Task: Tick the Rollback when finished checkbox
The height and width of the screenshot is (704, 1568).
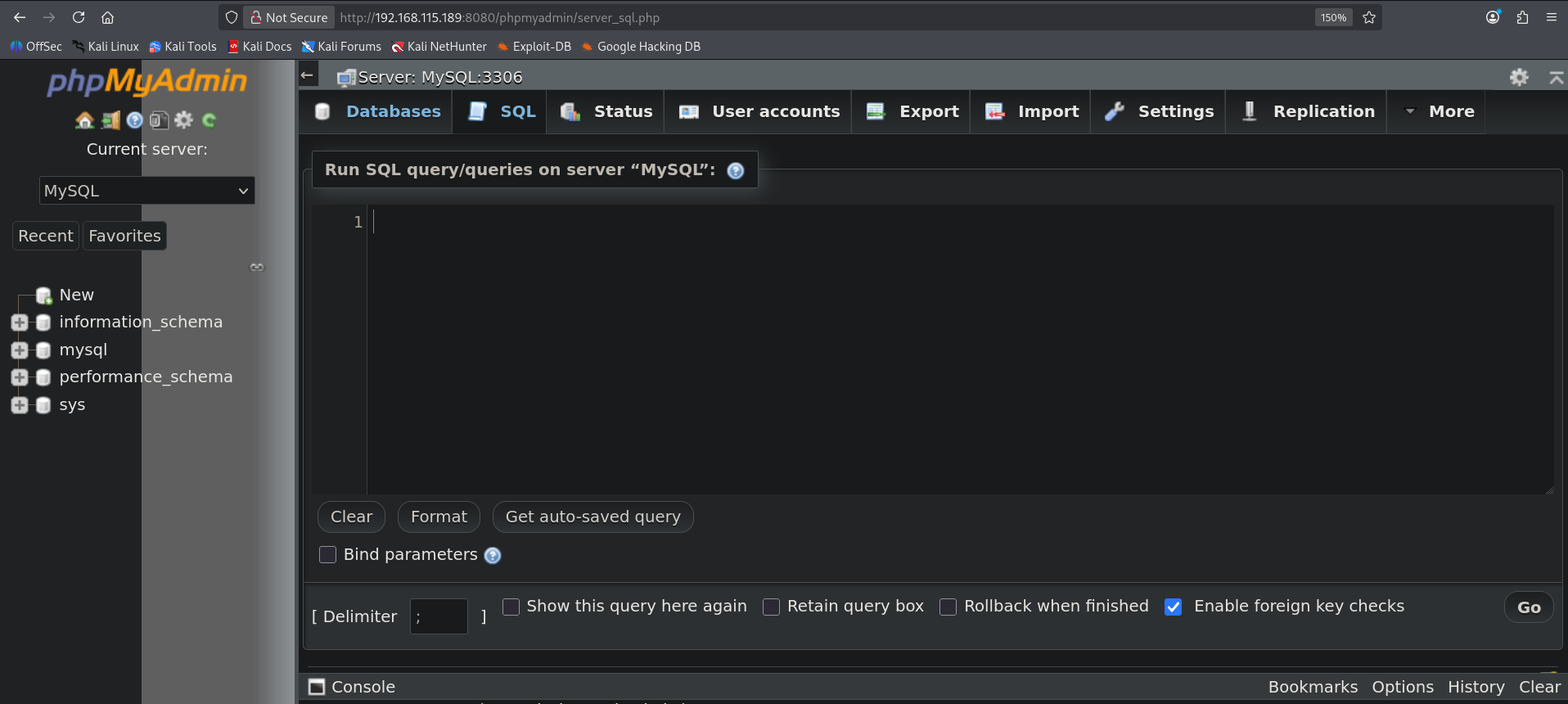Action: 948,607
